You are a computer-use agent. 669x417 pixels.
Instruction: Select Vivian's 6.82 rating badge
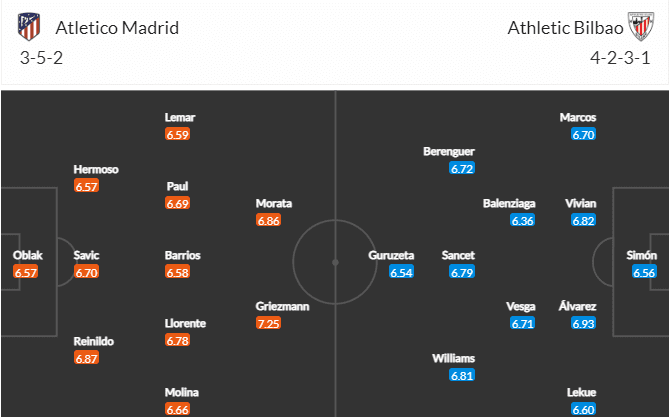tap(583, 221)
